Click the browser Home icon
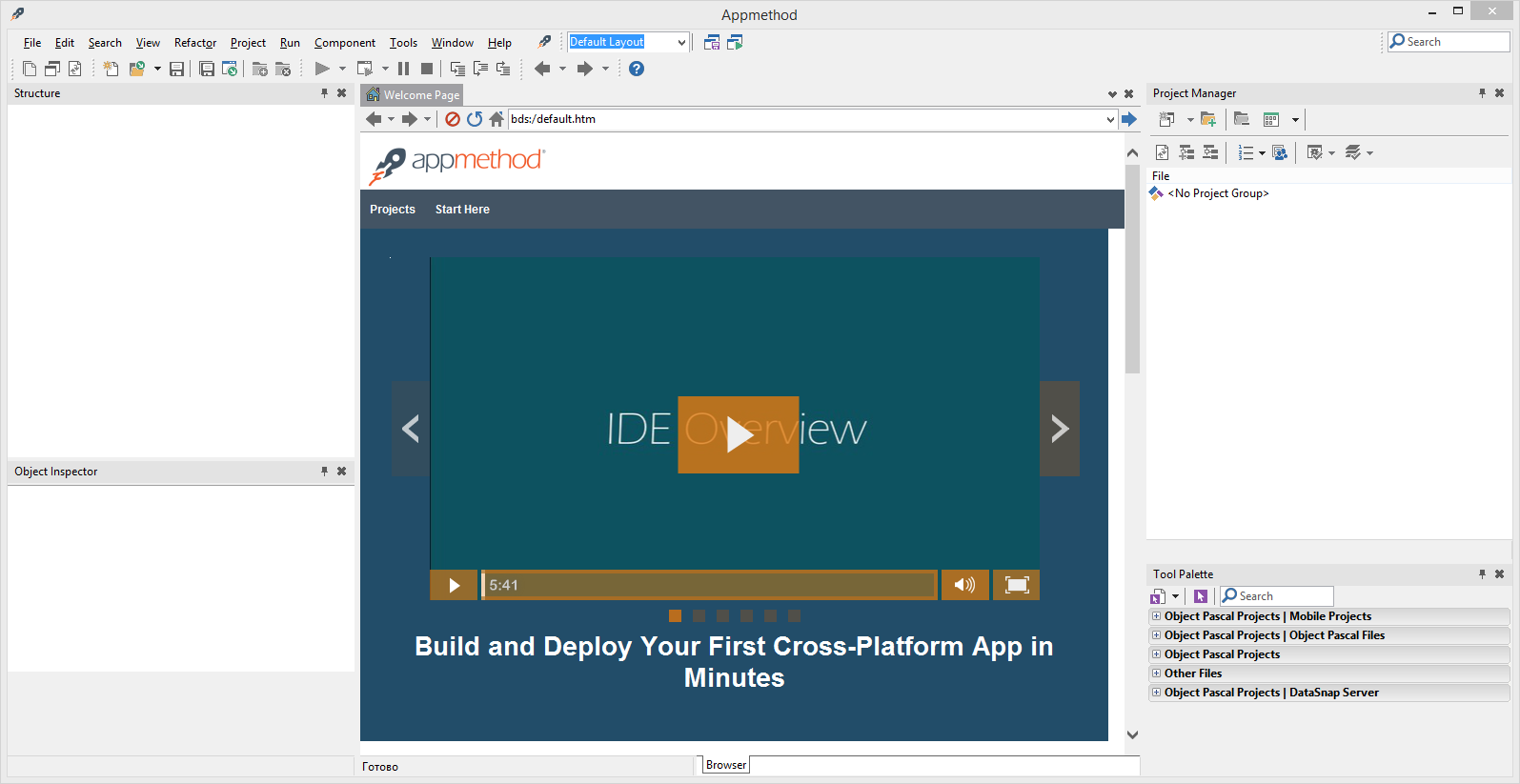Image resolution: width=1520 pixels, height=784 pixels. [x=497, y=119]
